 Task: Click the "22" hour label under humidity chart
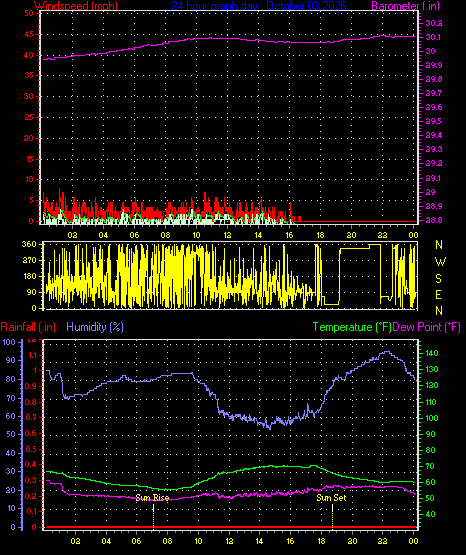[382, 541]
